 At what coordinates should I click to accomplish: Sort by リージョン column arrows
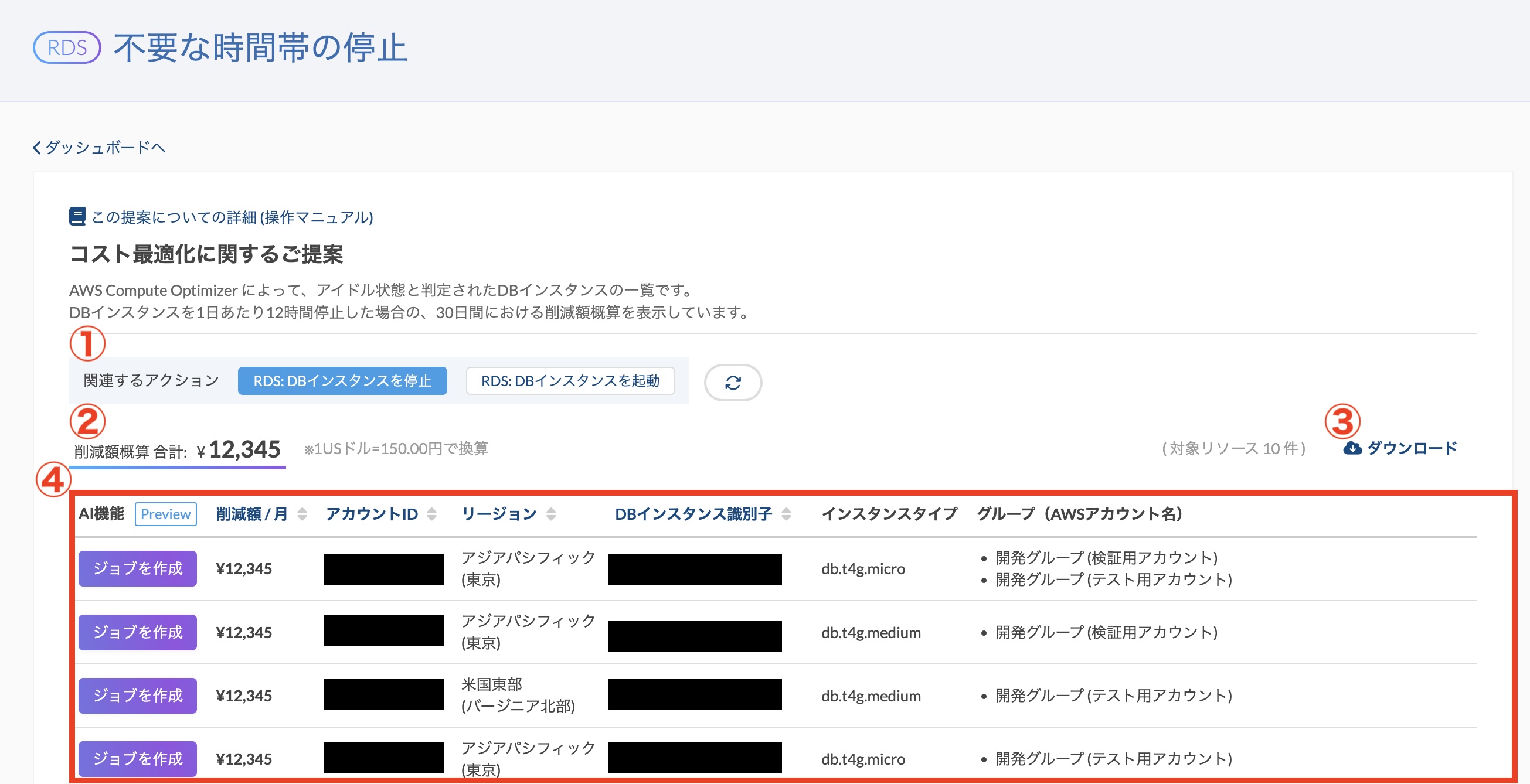tap(551, 514)
